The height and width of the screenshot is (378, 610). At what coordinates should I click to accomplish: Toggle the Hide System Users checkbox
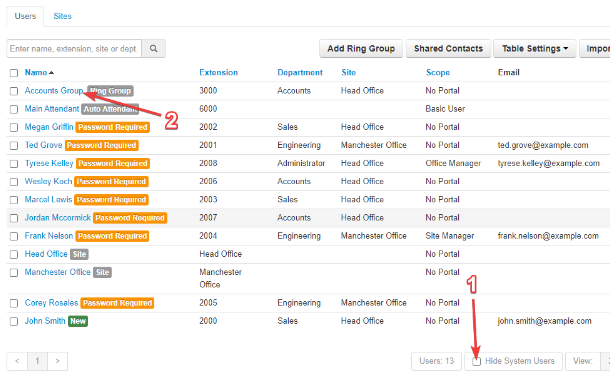477,361
